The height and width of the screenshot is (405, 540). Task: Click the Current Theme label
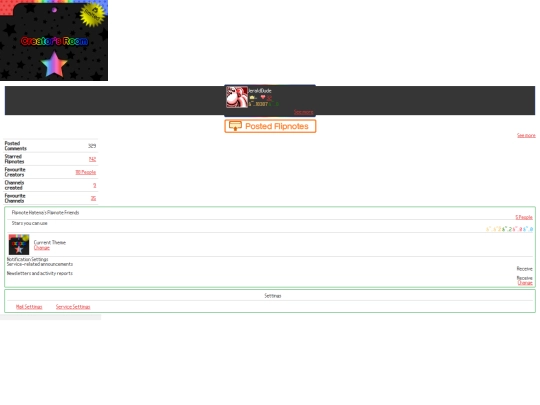50,242
